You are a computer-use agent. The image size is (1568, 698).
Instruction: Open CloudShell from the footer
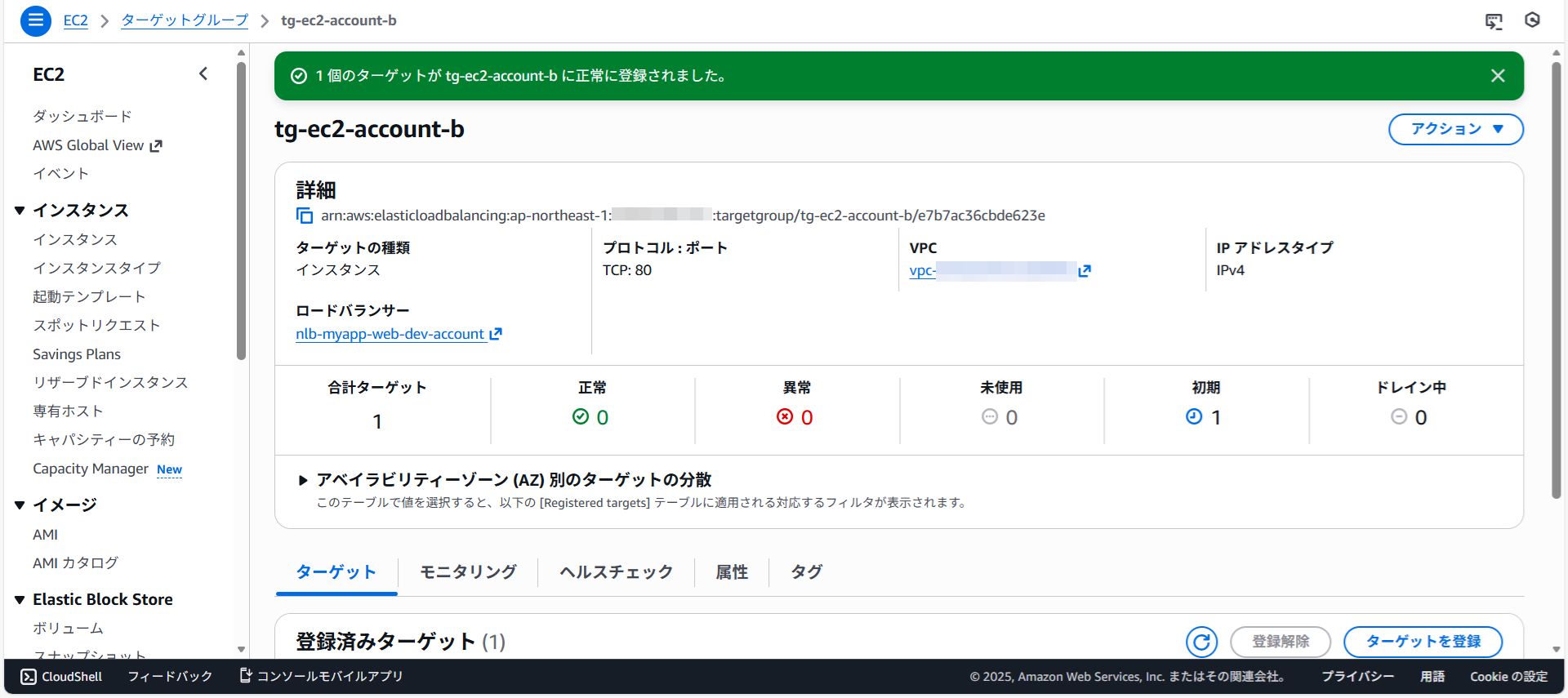pyautogui.click(x=62, y=676)
